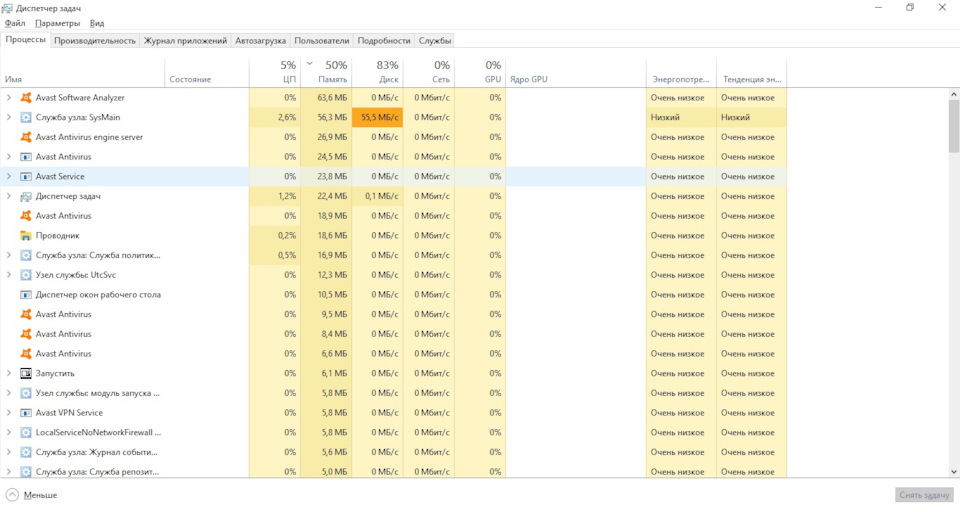Select the 55,5 МБ/с disk cell
960x512 pixels.
click(x=378, y=117)
